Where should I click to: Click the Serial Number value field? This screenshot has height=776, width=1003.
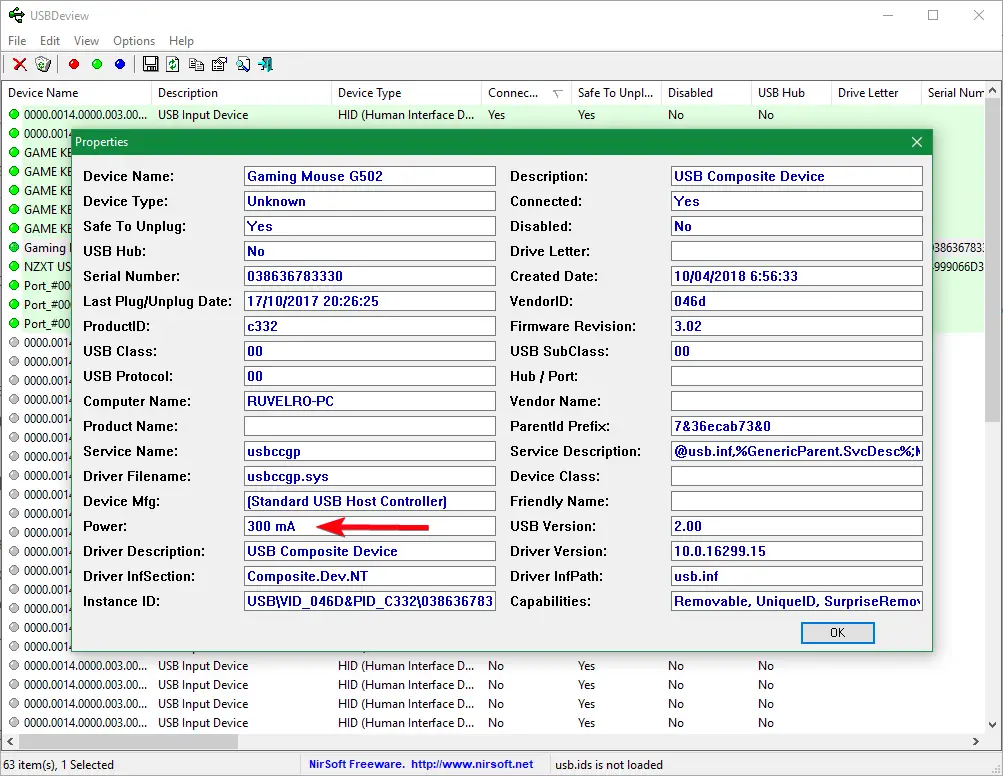[x=369, y=276]
